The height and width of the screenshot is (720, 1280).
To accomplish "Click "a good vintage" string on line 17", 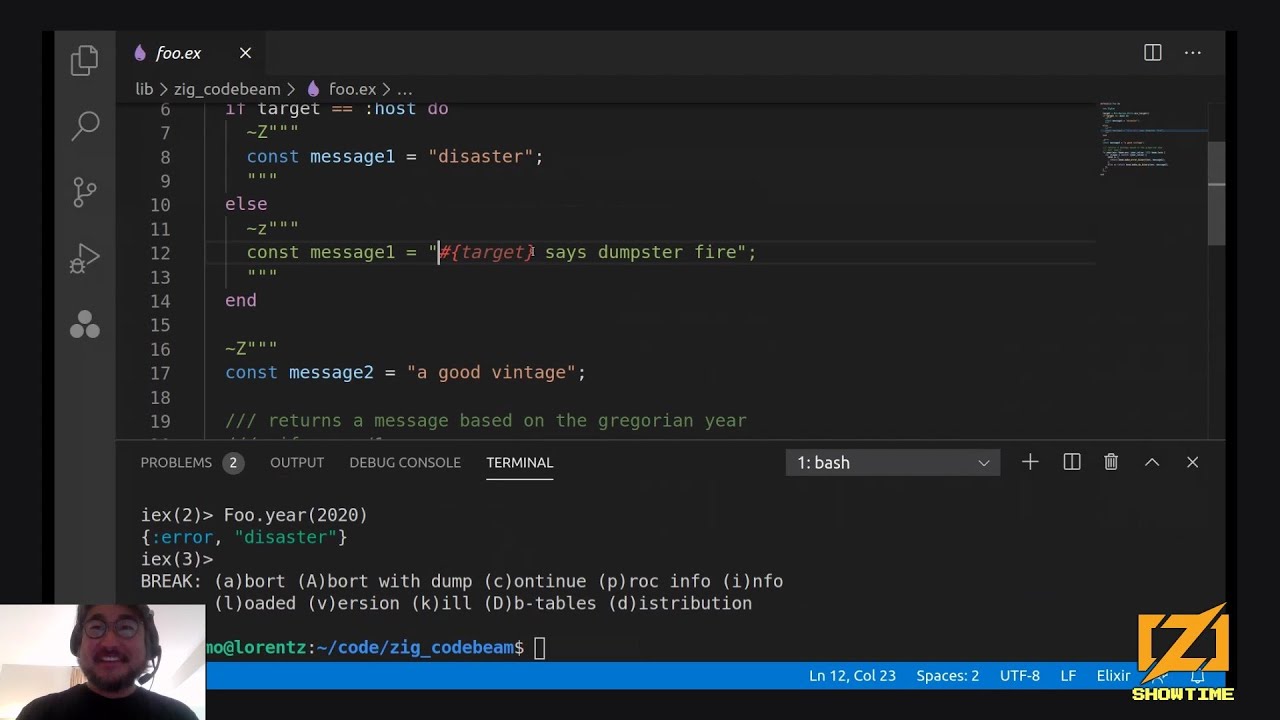I will coord(491,373).
